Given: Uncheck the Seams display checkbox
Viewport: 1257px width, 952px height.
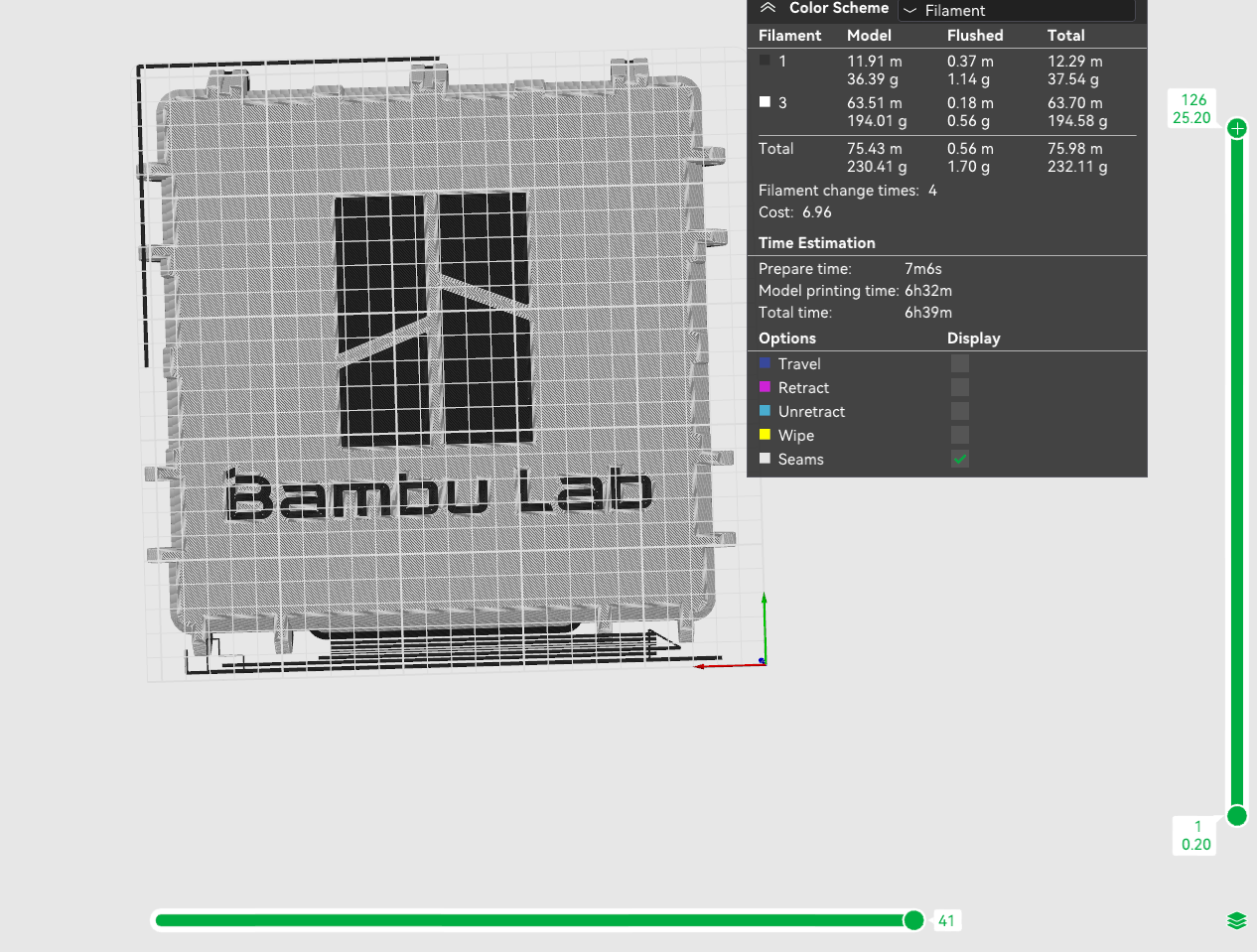Looking at the screenshot, I should click(x=960, y=459).
